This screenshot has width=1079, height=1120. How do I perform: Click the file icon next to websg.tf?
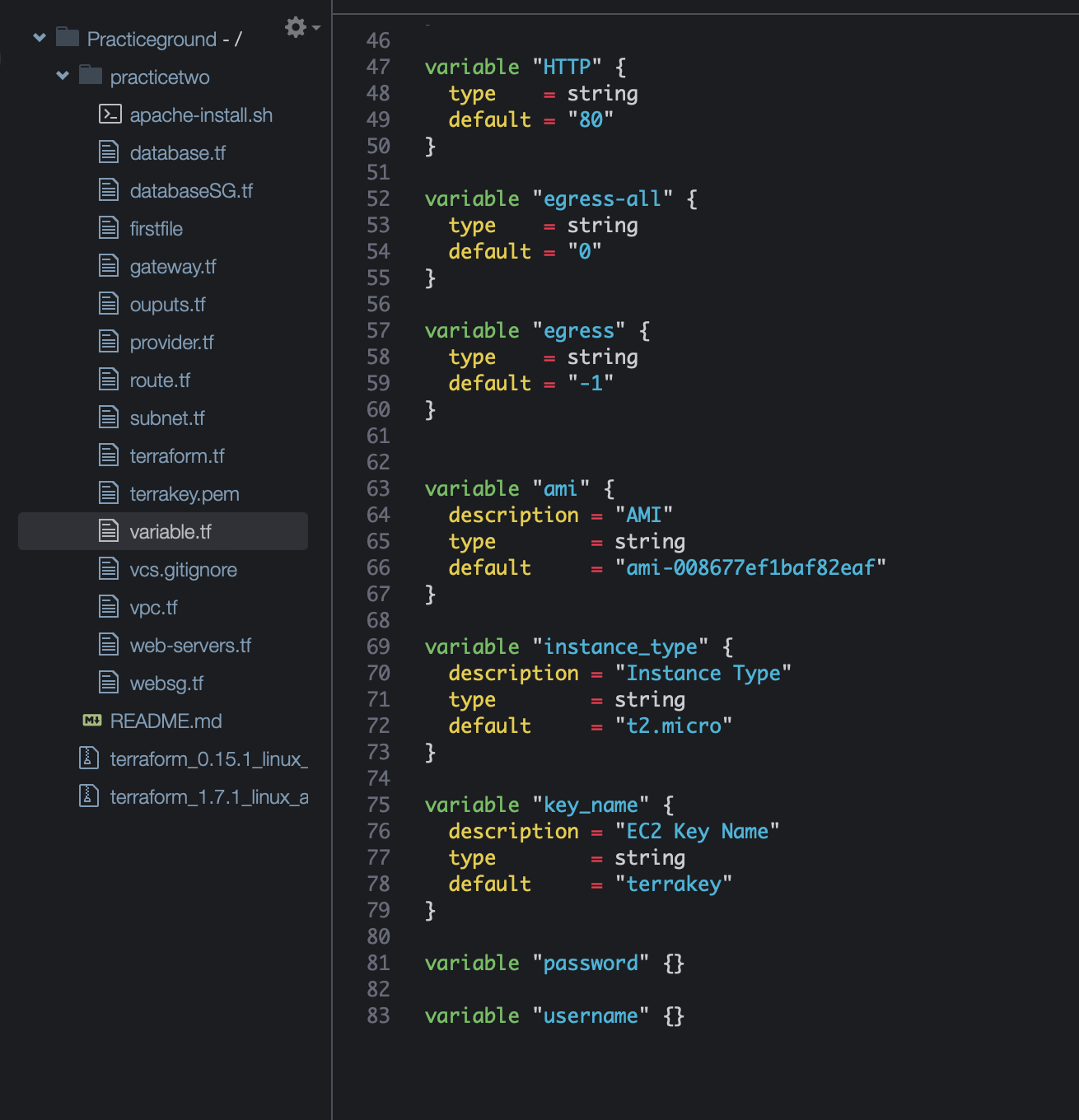coord(108,683)
